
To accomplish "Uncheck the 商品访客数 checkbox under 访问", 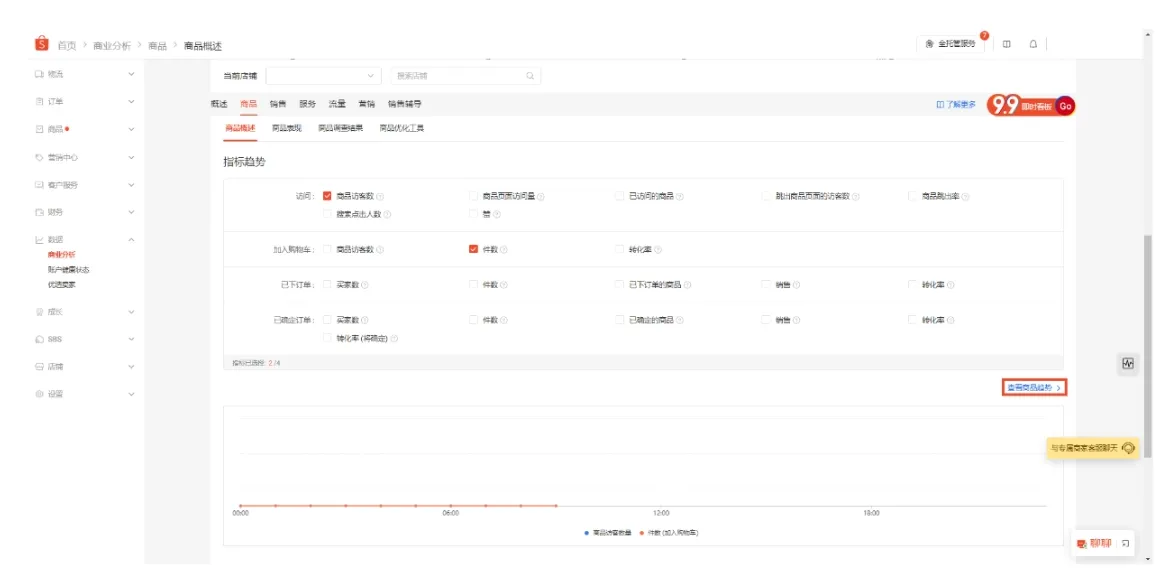I will pos(327,195).
